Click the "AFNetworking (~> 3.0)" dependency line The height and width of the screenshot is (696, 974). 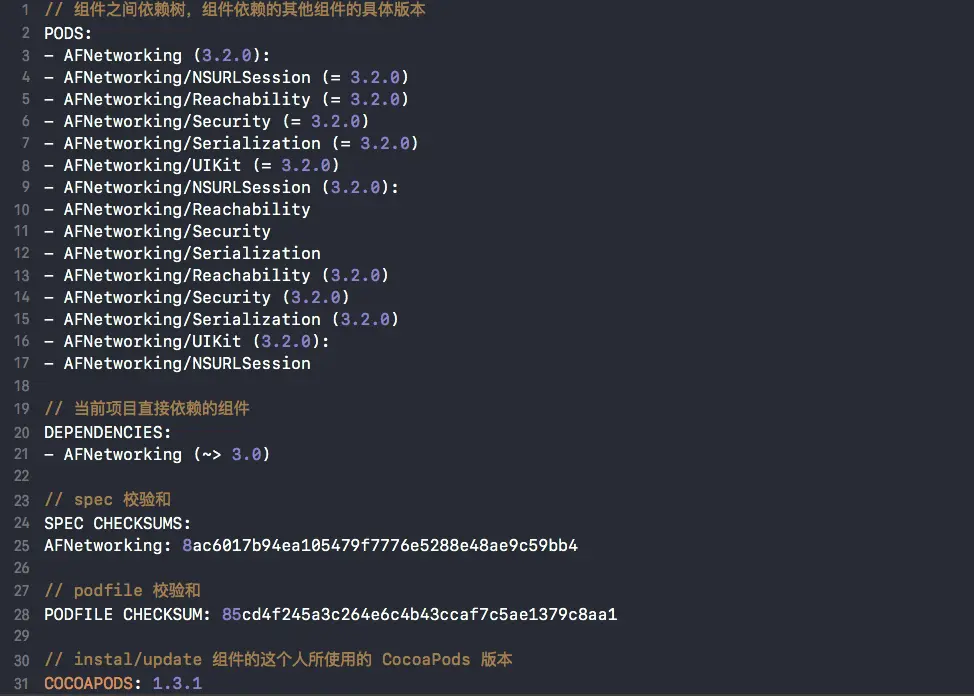[x=157, y=454]
